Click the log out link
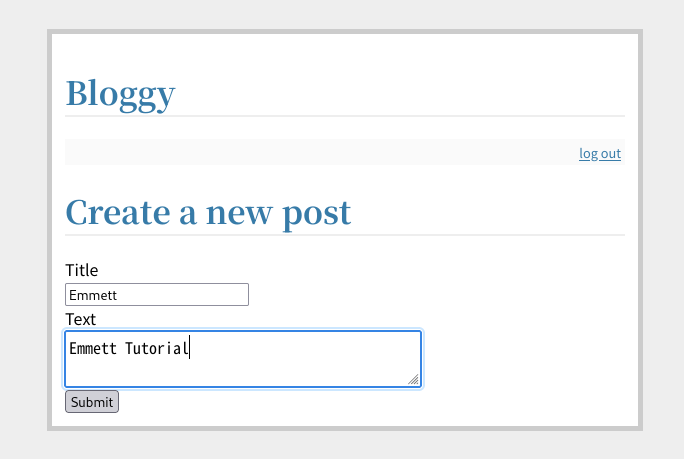 [600, 153]
